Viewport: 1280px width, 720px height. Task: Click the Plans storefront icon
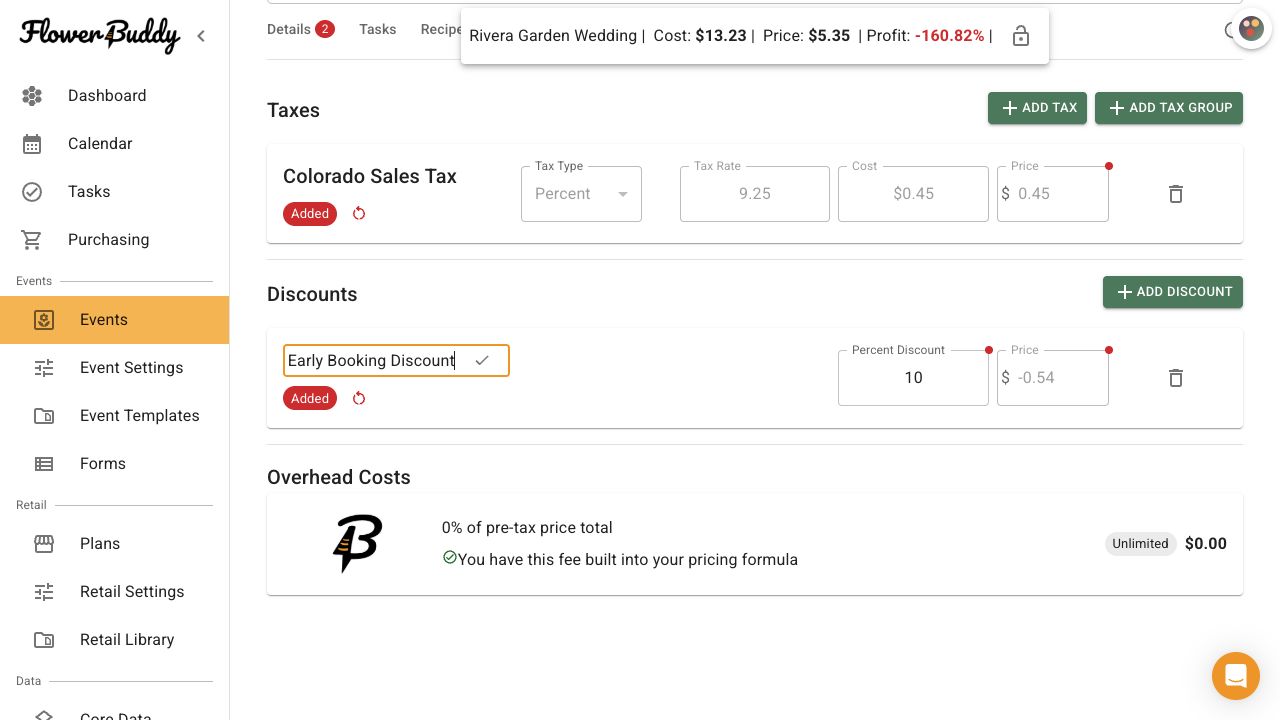44,544
